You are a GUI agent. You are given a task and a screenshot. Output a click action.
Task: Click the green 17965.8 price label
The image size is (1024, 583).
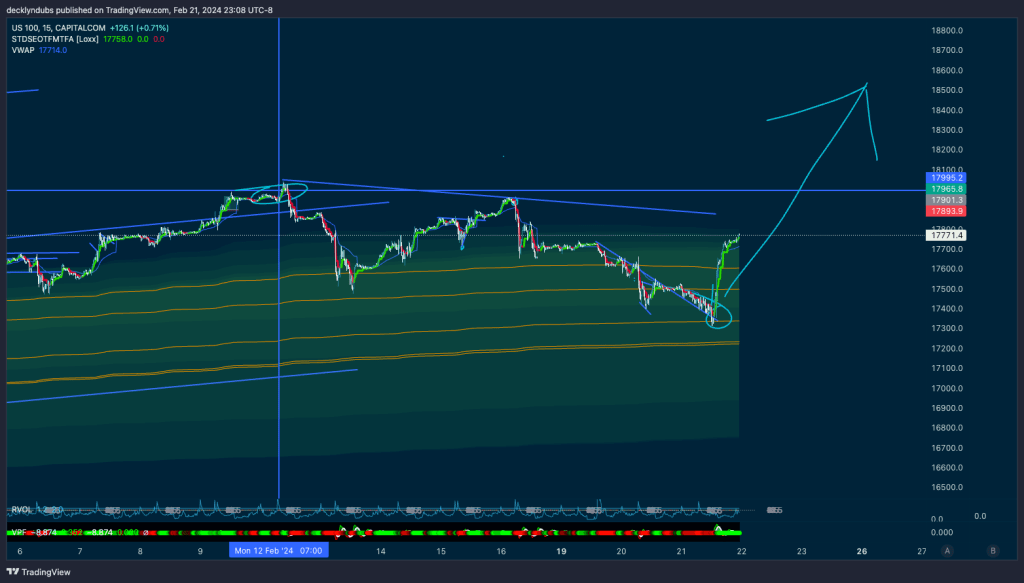[946, 189]
